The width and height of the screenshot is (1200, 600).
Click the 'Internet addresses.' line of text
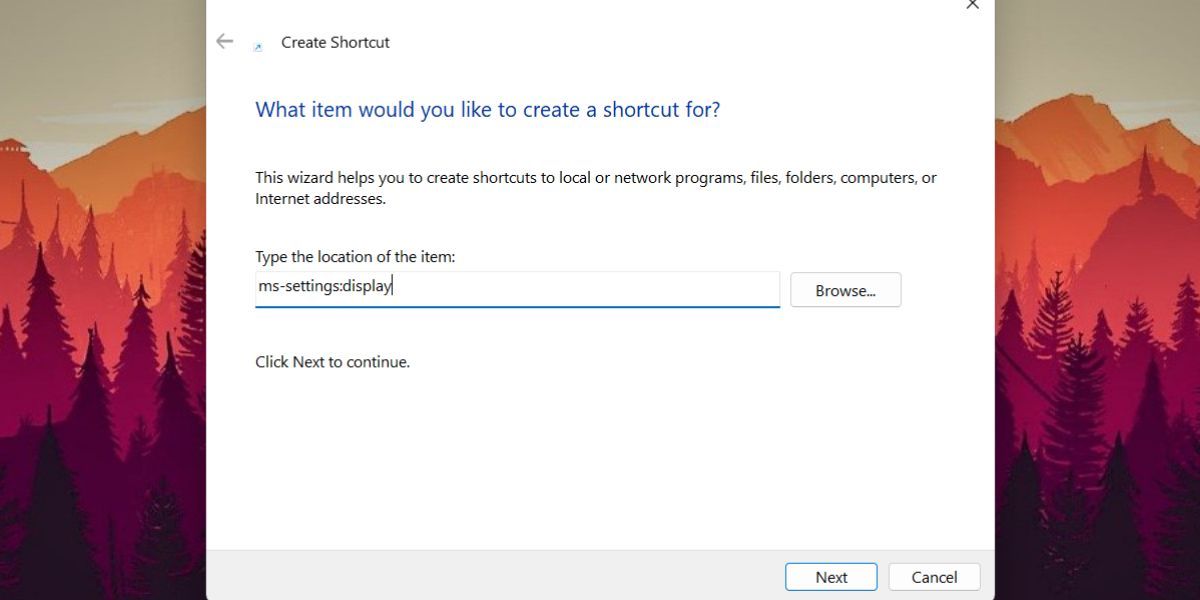tap(320, 199)
